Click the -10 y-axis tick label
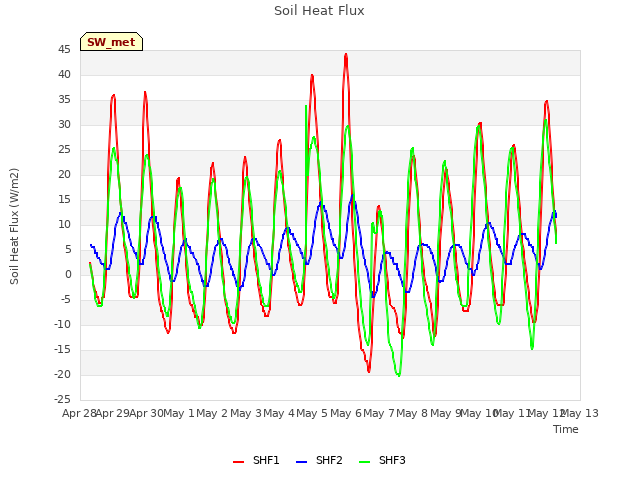The image size is (640, 480). tap(62, 324)
